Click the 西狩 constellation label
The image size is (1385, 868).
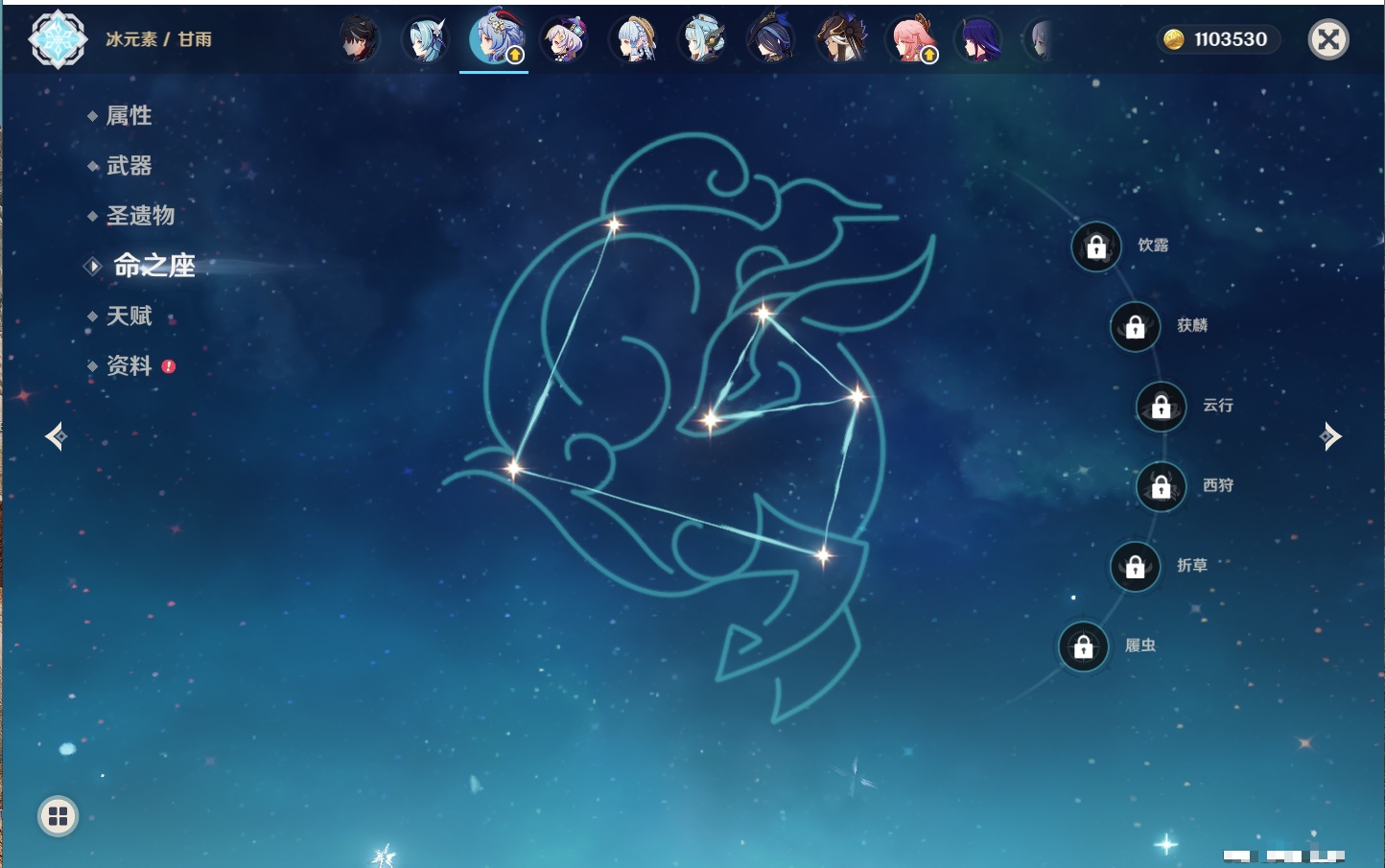pos(1218,485)
